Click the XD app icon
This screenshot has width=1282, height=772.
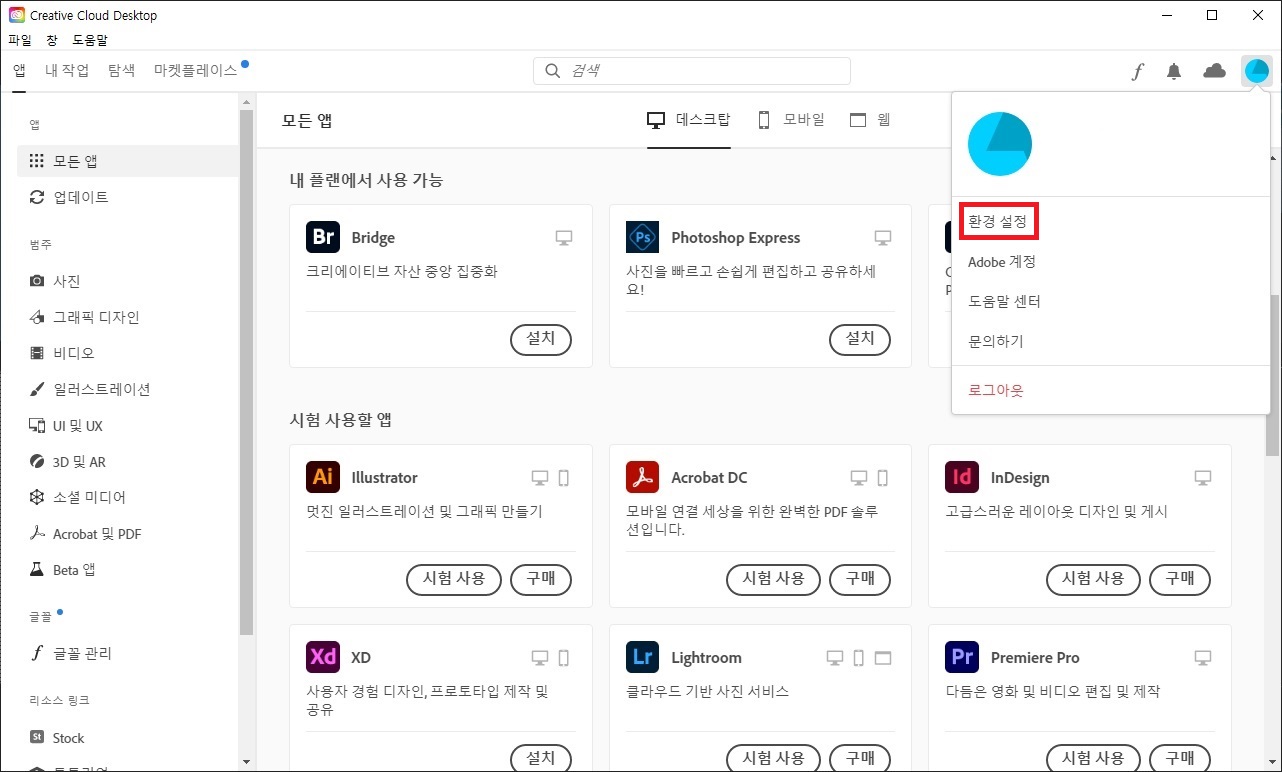(323, 657)
